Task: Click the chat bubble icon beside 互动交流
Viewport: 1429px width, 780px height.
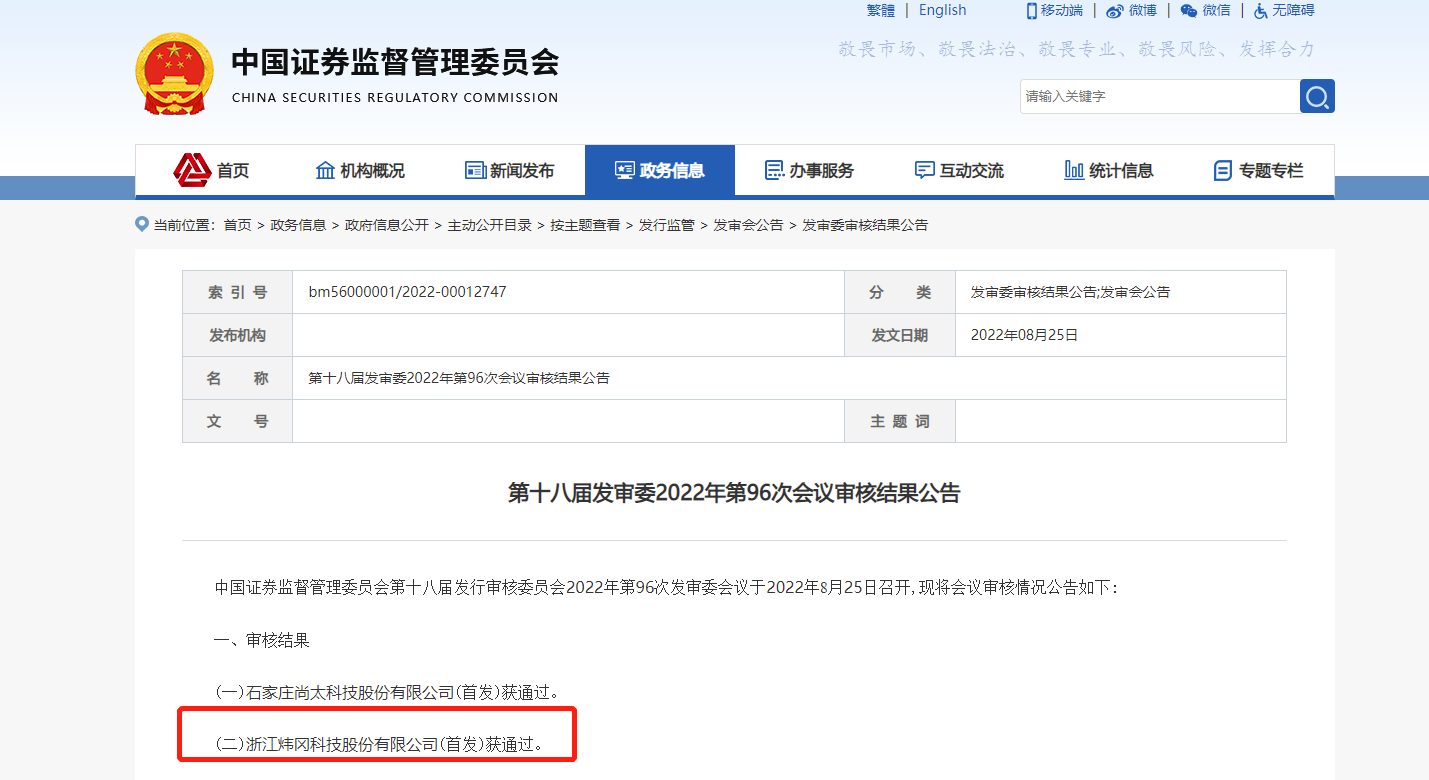Action: (x=925, y=170)
